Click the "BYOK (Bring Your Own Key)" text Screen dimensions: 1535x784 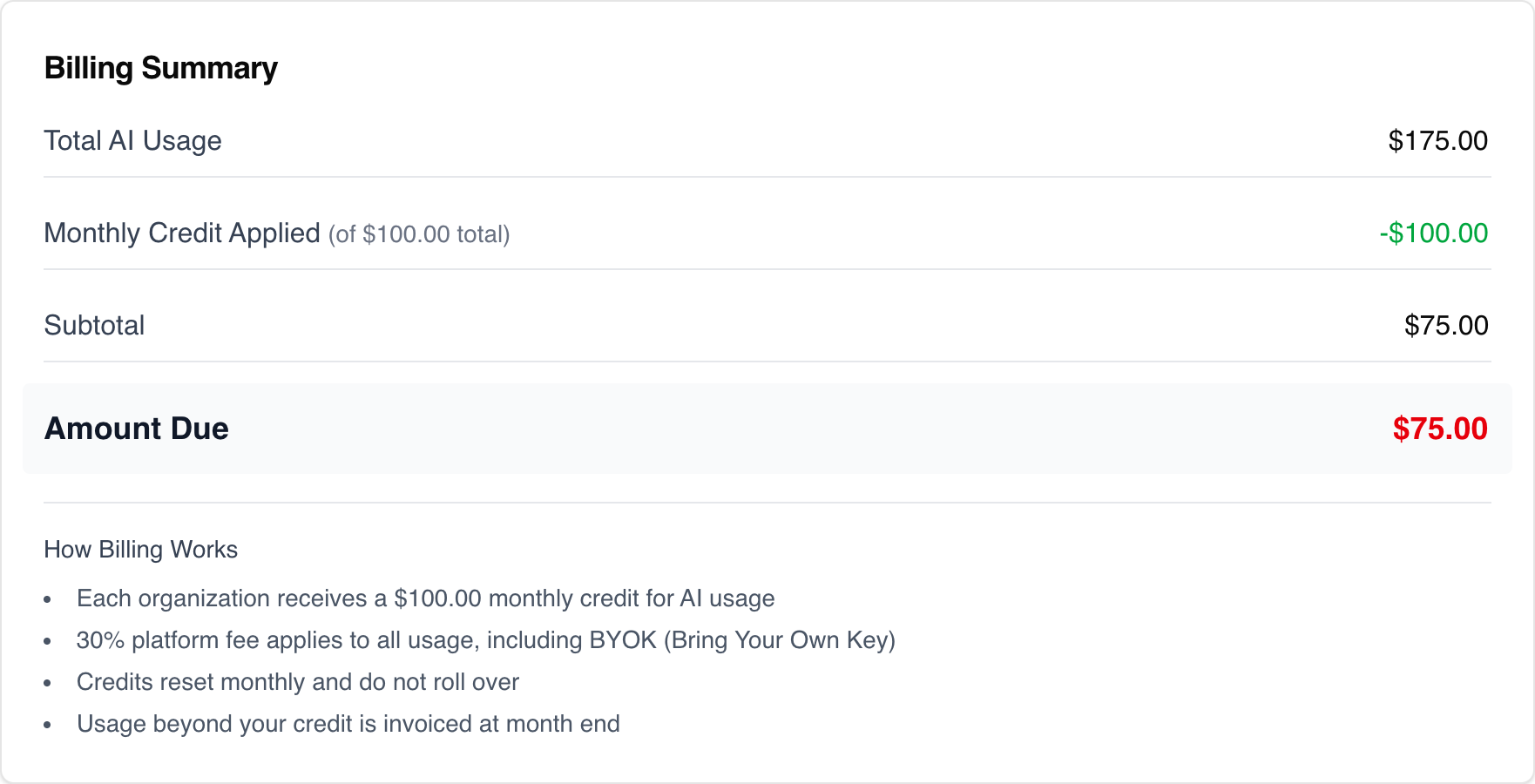[x=742, y=640]
